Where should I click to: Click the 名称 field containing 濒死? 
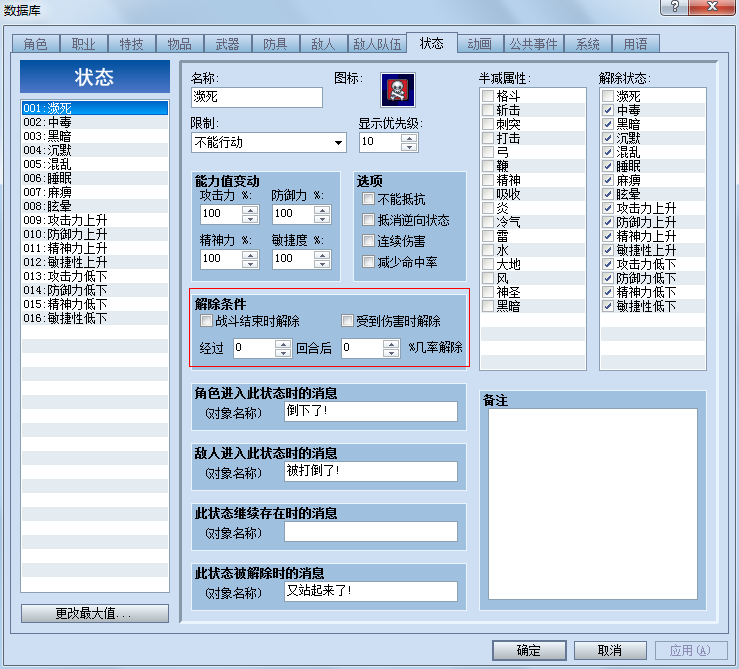tap(257, 97)
